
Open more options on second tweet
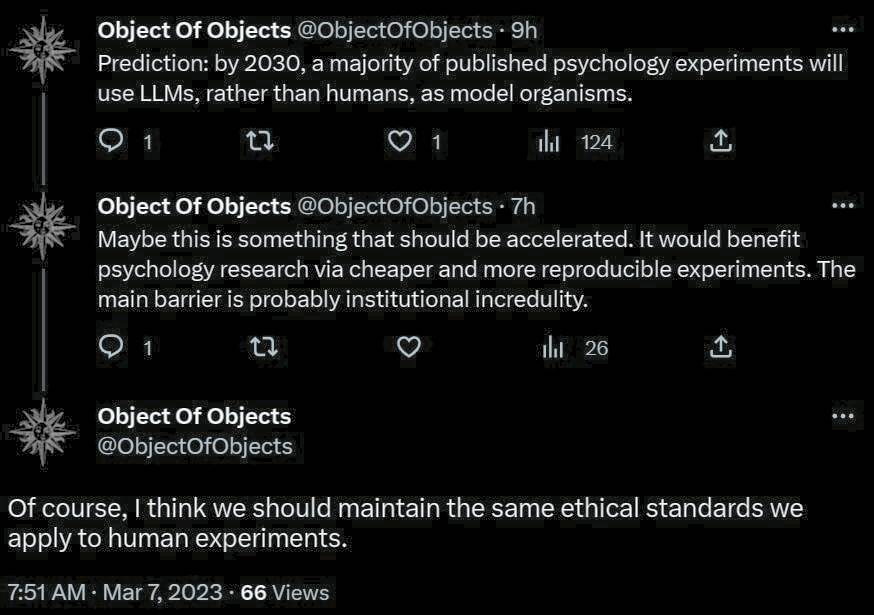(x=843, y=205)
